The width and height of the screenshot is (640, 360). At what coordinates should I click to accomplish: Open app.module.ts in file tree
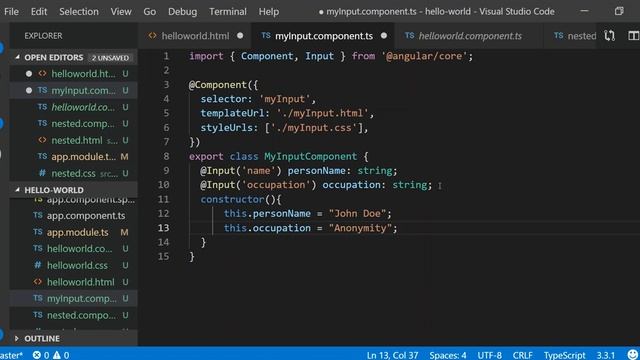click(x=73, y=232)
